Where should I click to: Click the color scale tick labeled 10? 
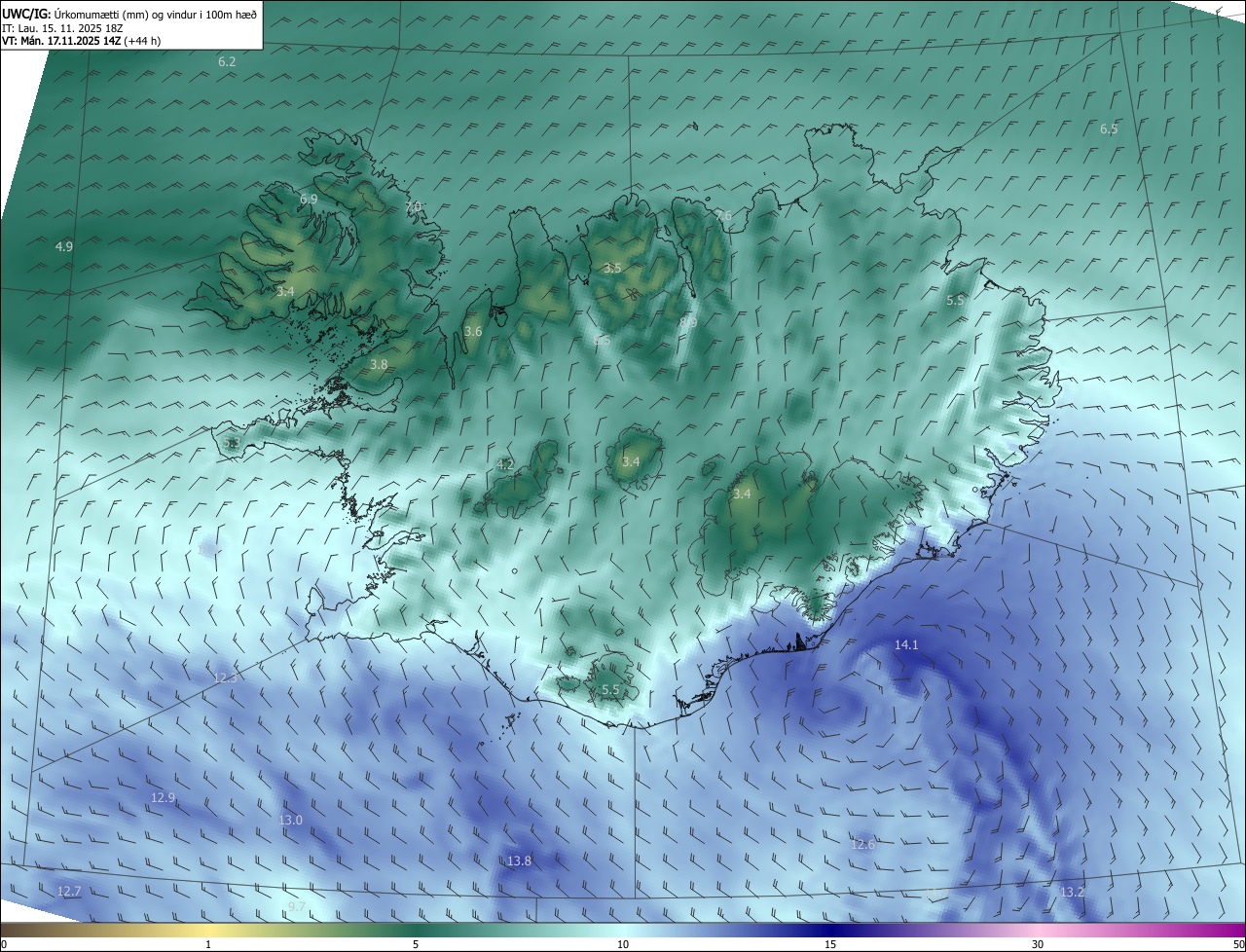point(623,944)
